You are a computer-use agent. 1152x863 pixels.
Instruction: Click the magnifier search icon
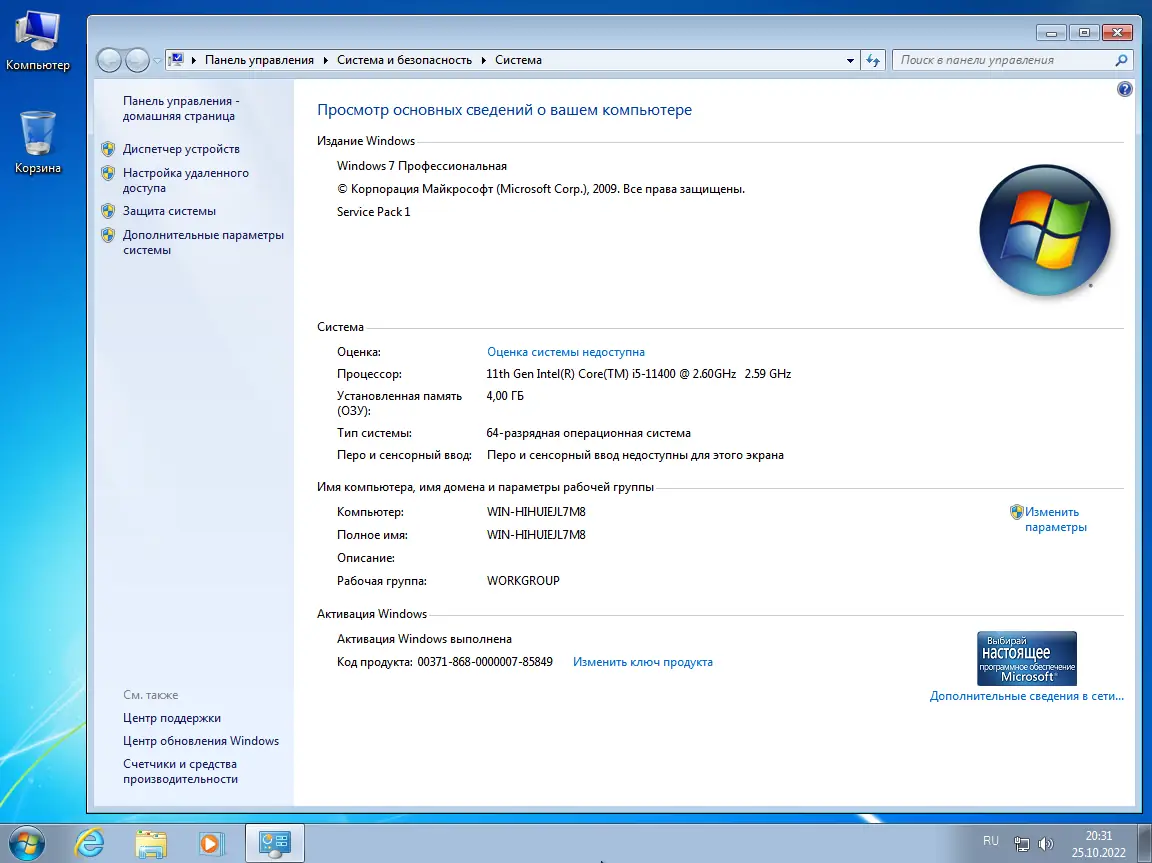[1121, 60]
